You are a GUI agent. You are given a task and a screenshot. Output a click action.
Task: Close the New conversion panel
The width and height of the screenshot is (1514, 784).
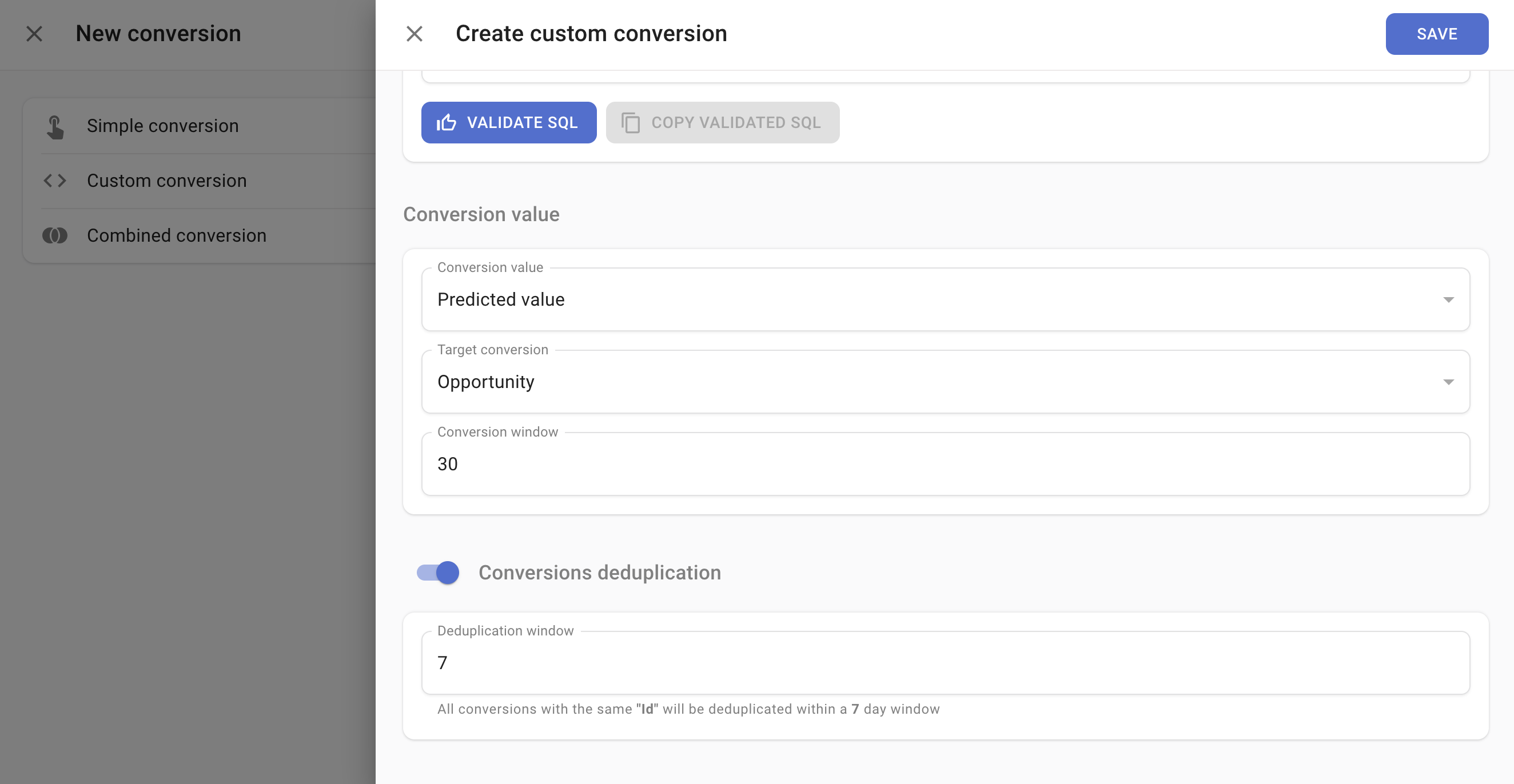click(35, 34)
